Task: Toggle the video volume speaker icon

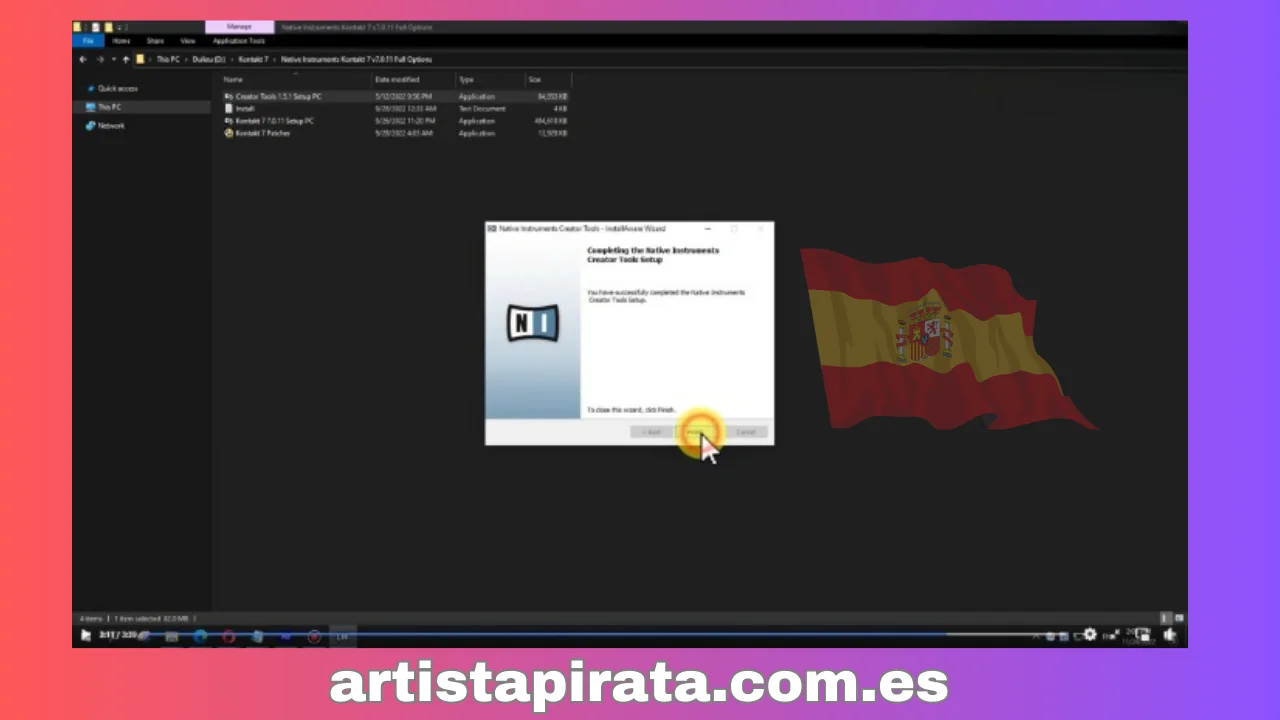Action: [1170, 634]
